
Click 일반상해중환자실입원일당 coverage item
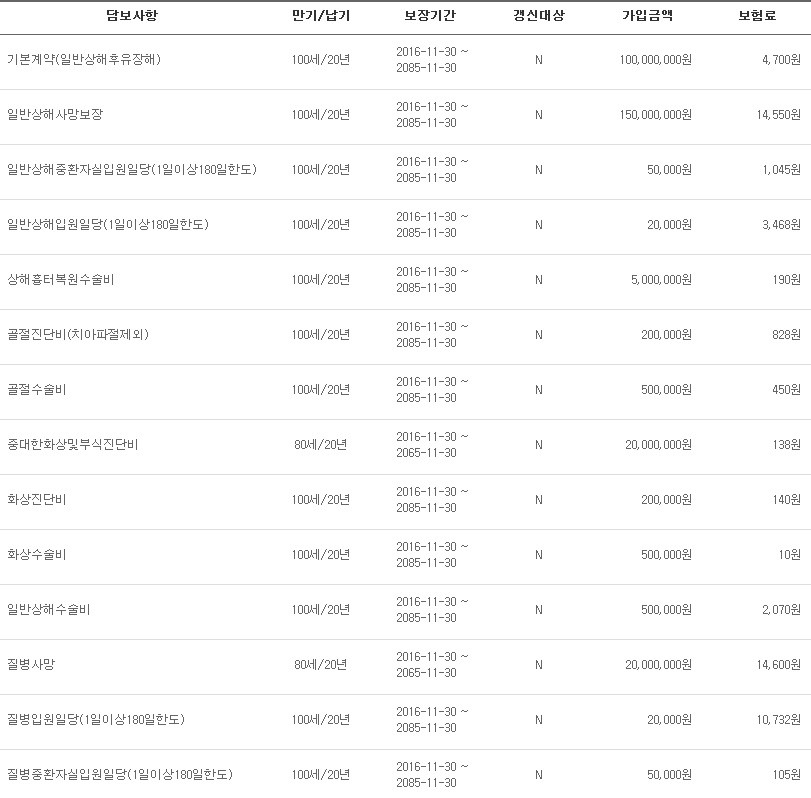[x=132, y=170]
